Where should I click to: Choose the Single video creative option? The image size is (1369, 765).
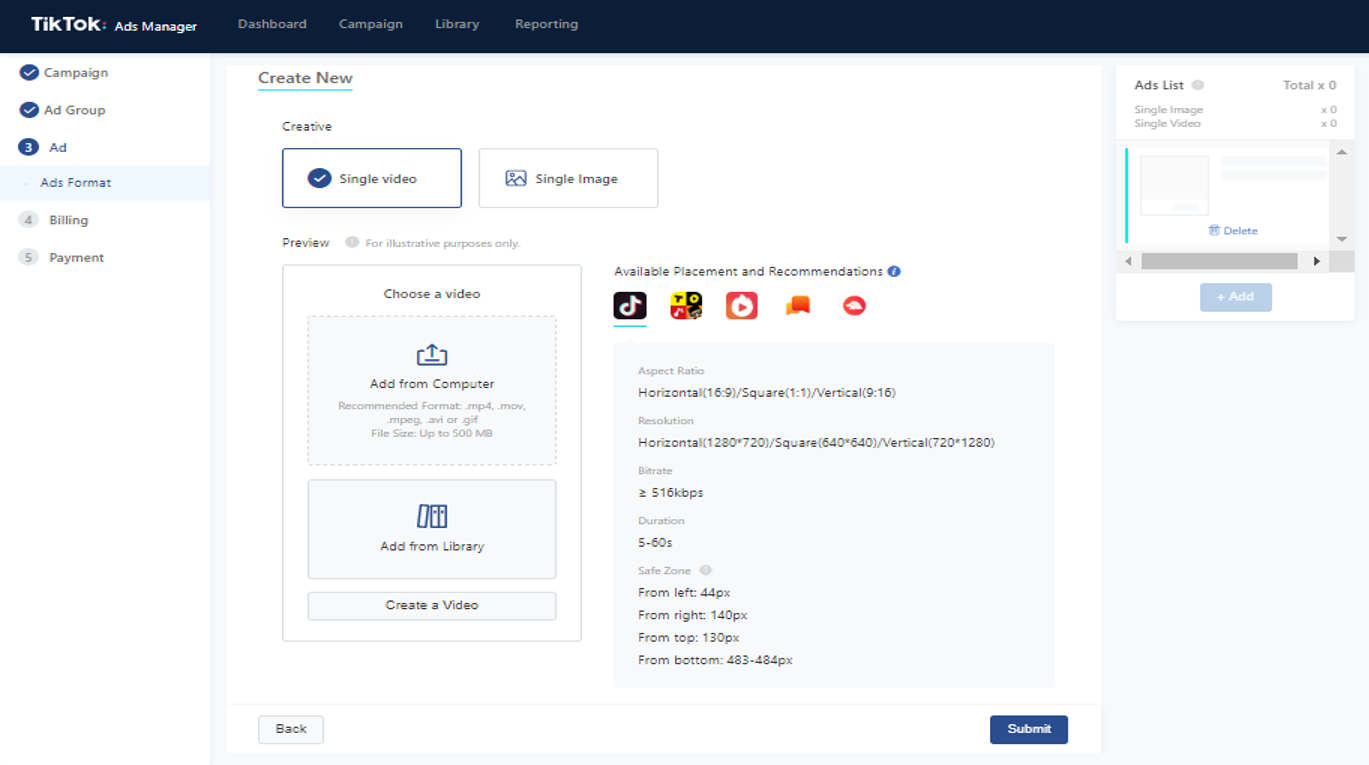pyautogui.click(x=372, y=178)
